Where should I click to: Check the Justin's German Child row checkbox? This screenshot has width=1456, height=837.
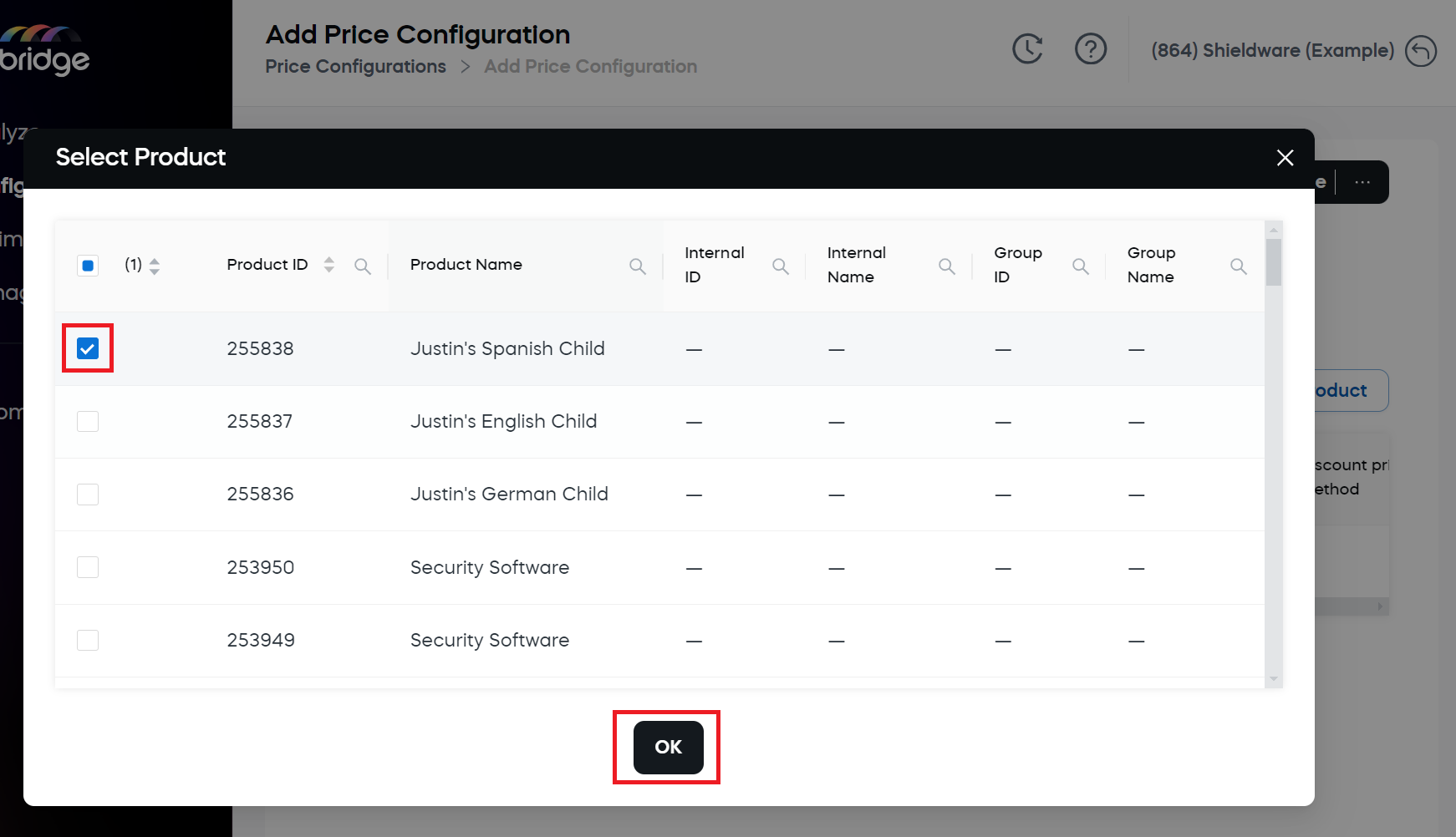pos(88,495)
